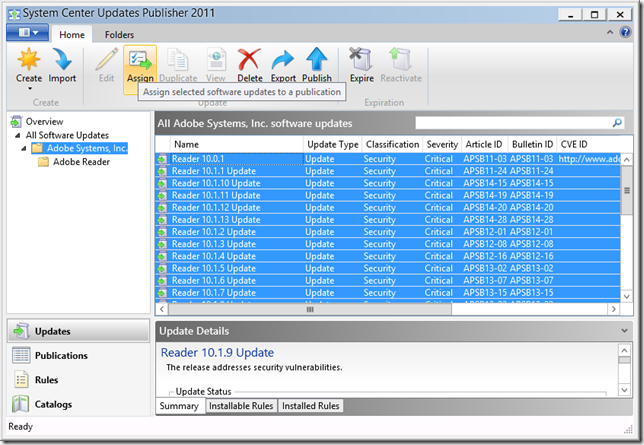644x445 pixels.
Task: Click the horizontal scrollbar thumb in the update list
Action: (310, 309)
